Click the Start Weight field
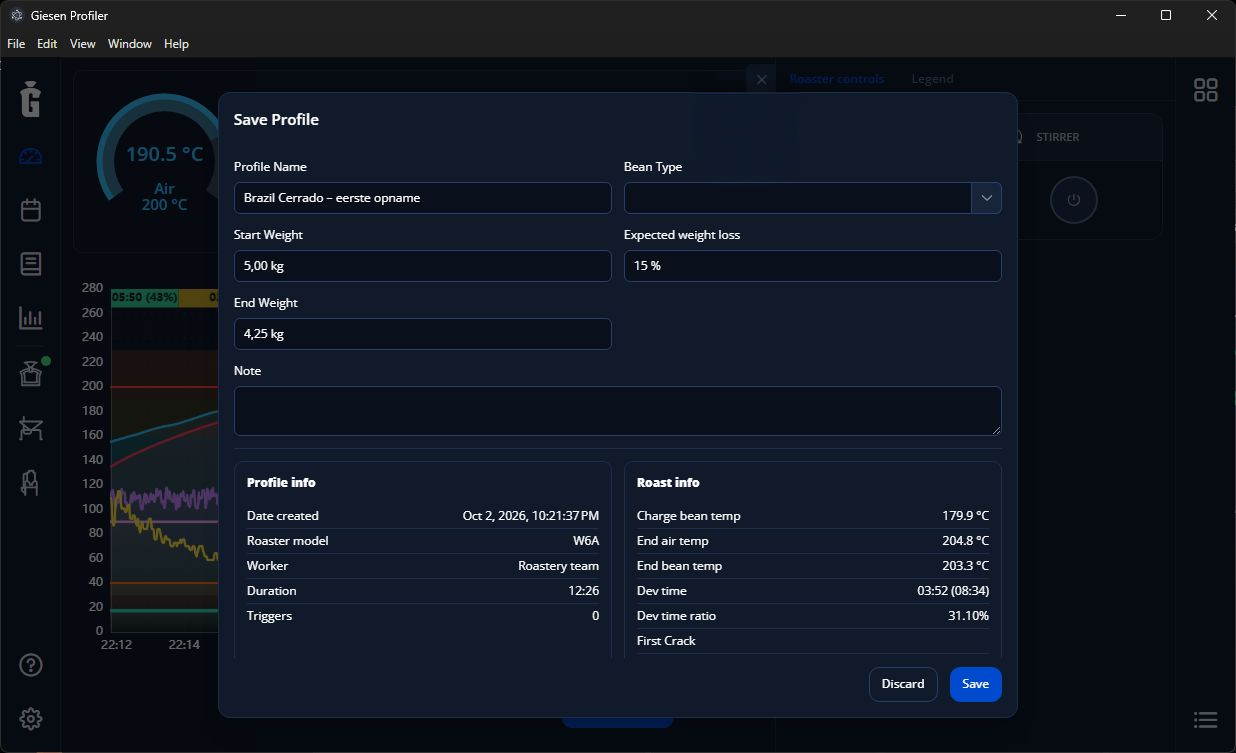Viewport: 1236px width, 753px height. pyautogui.click(x=423, y=266)
